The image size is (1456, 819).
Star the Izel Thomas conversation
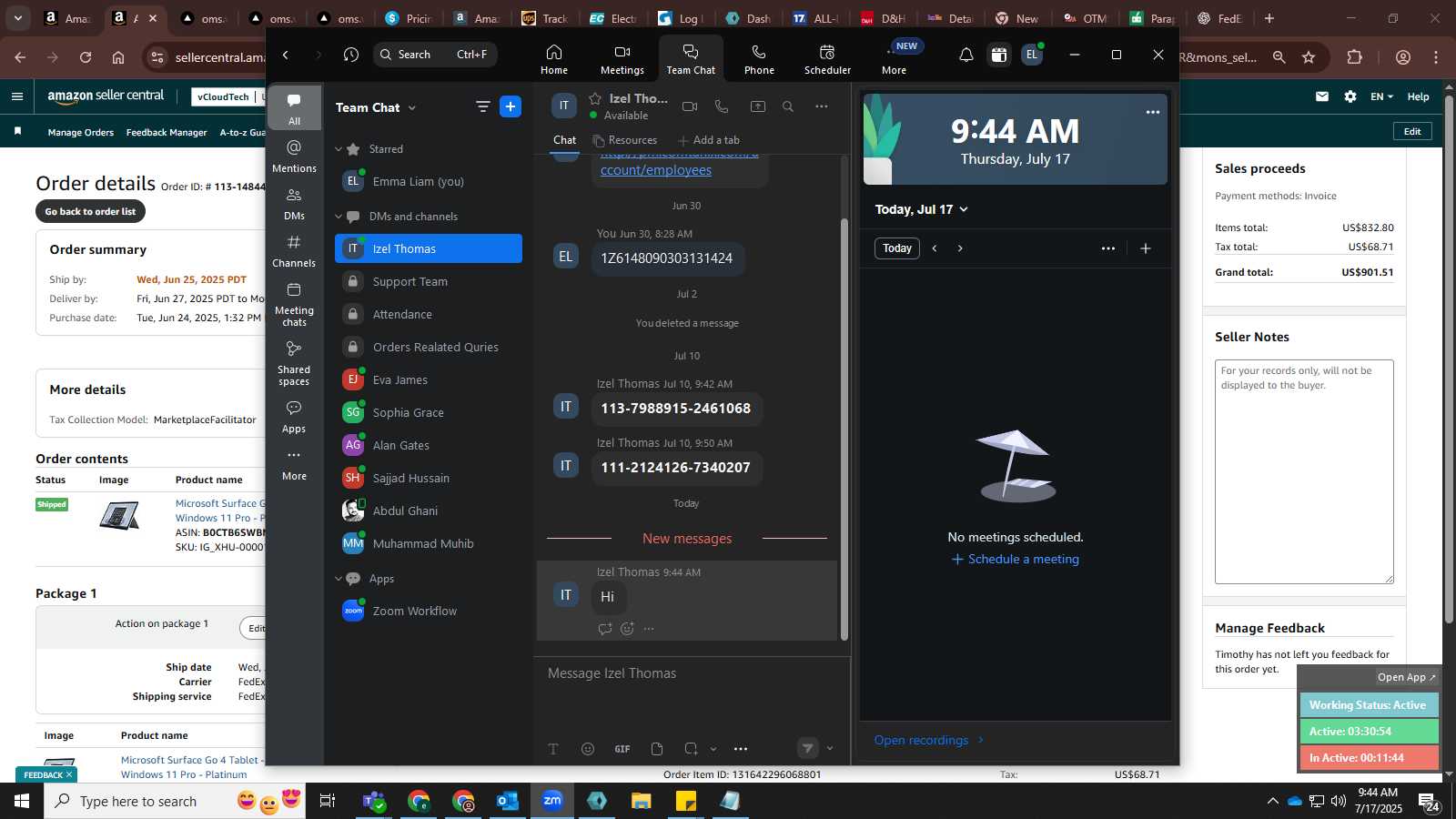595,98
